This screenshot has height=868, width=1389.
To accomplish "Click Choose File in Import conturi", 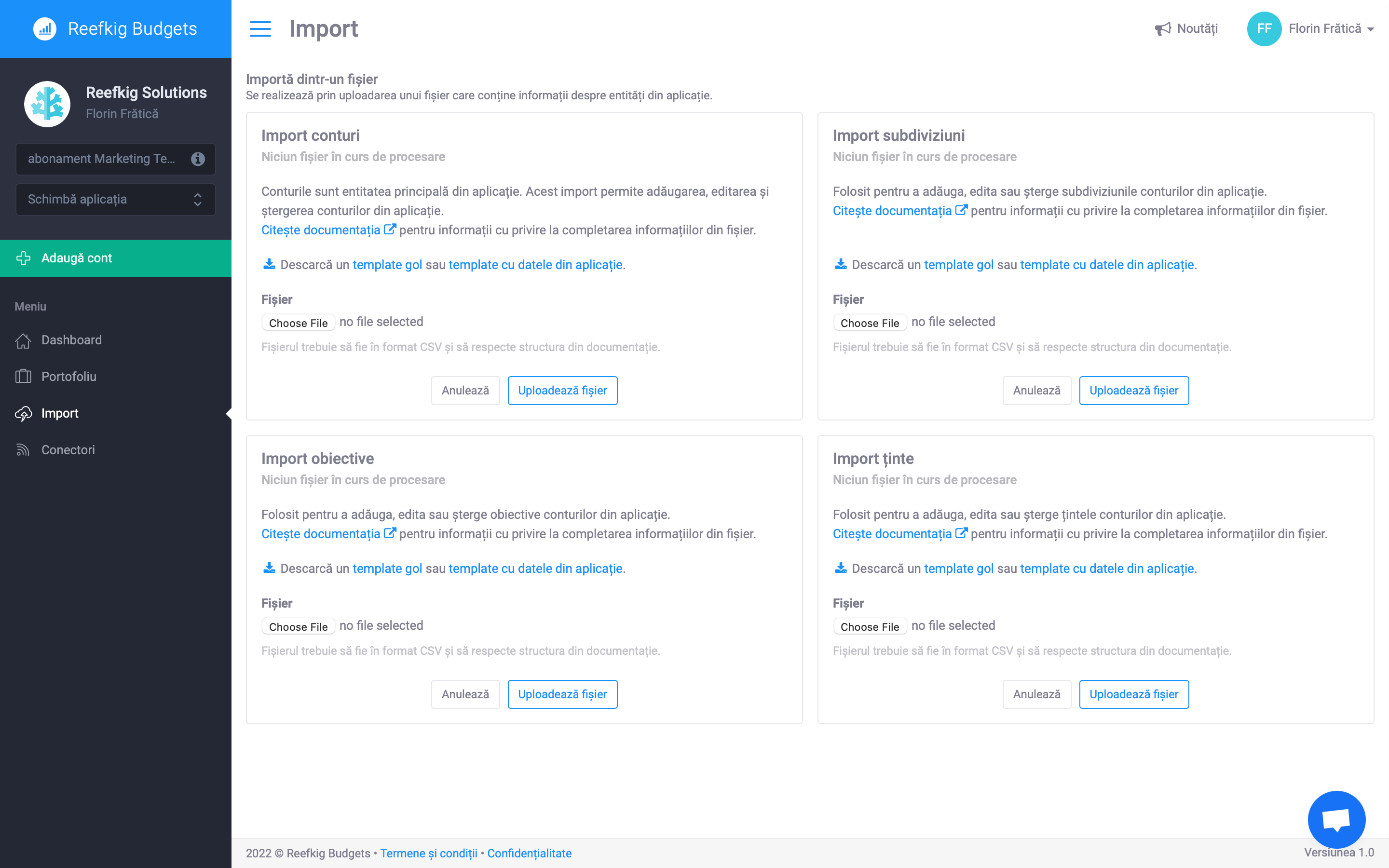I will coord(298,323).
